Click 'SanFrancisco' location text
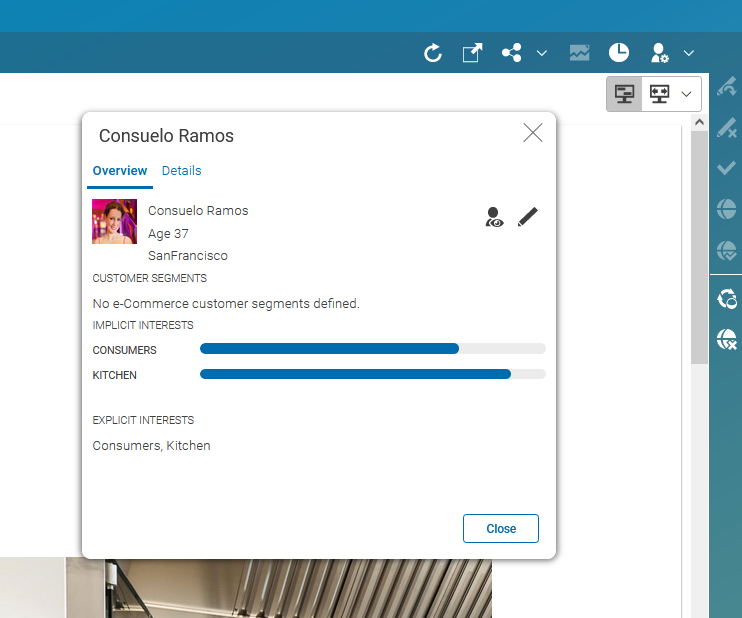742x618 pixels. 188,256
